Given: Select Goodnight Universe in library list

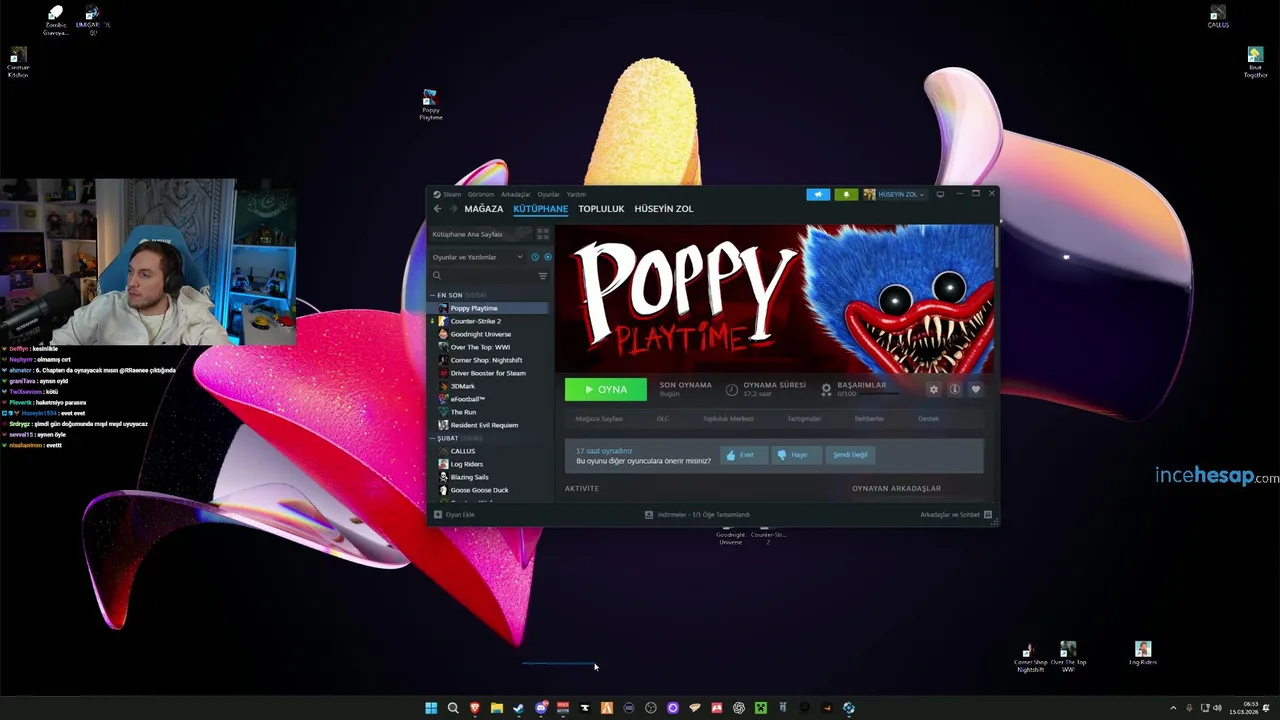Looking at the screenshot, I should click(489, 334).
